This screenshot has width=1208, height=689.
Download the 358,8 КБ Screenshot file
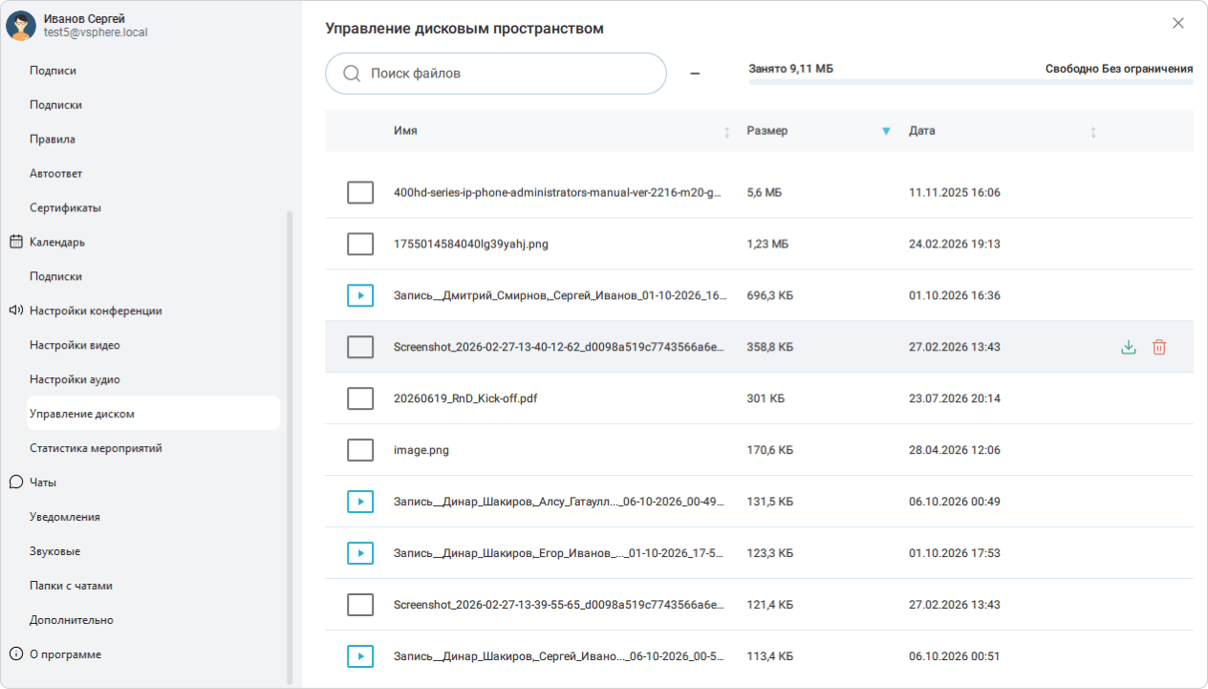point(1128,347)
